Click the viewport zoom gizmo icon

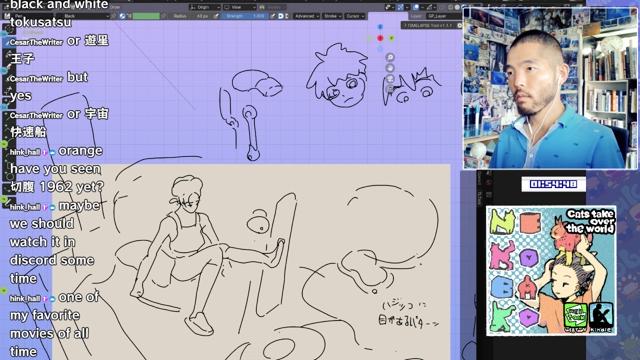(x=390, y=57)
